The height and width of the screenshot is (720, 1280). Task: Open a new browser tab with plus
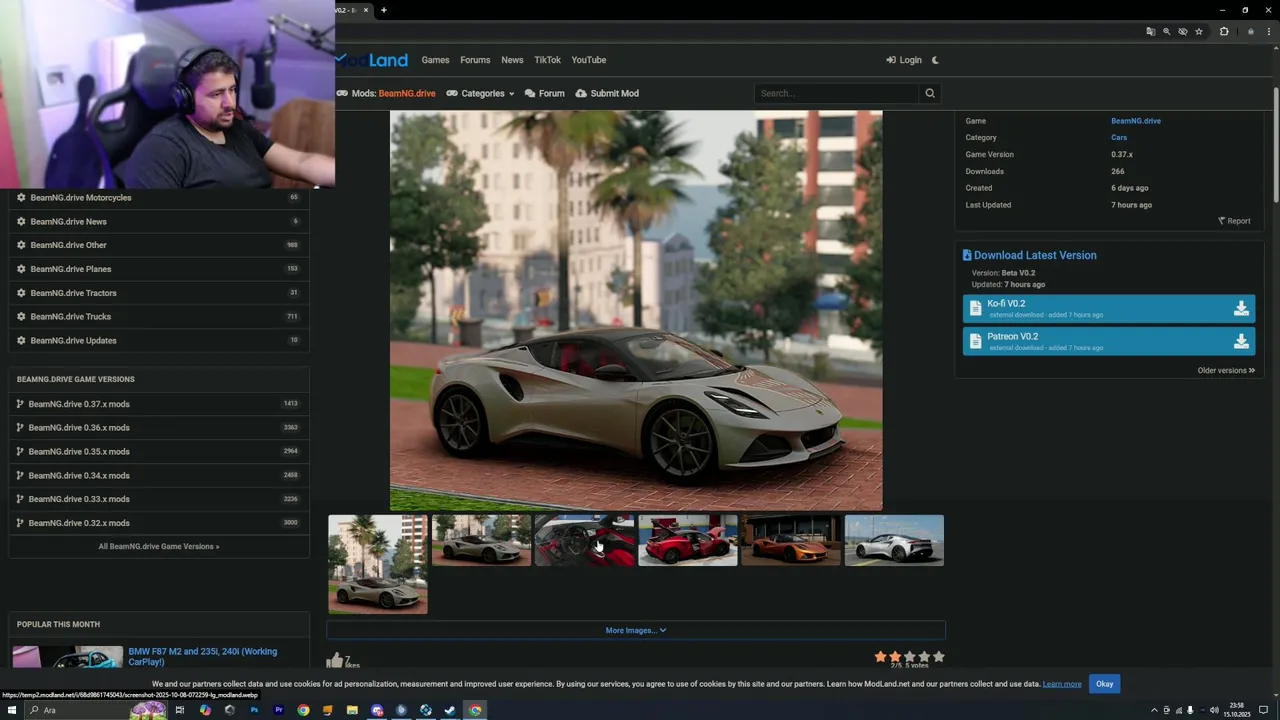click(x=383, y=10)
